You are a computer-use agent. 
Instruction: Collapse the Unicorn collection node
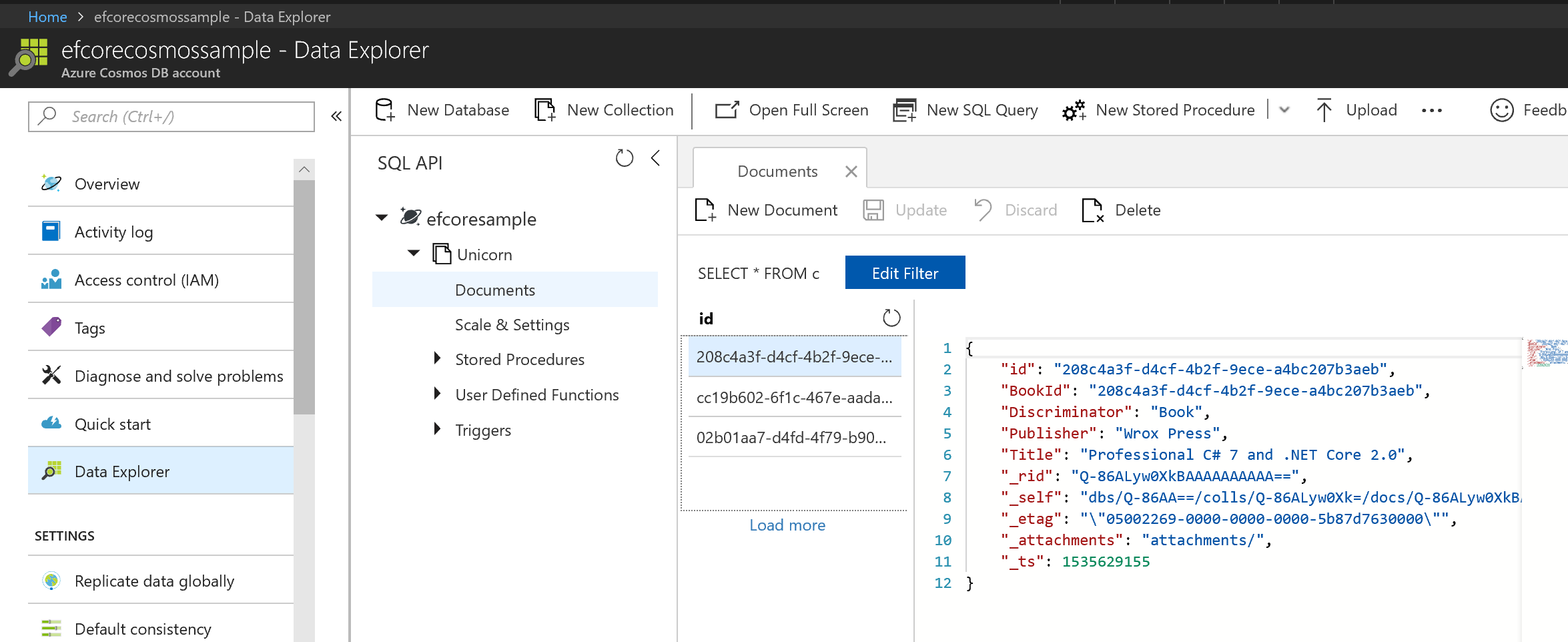click(414, 253)
